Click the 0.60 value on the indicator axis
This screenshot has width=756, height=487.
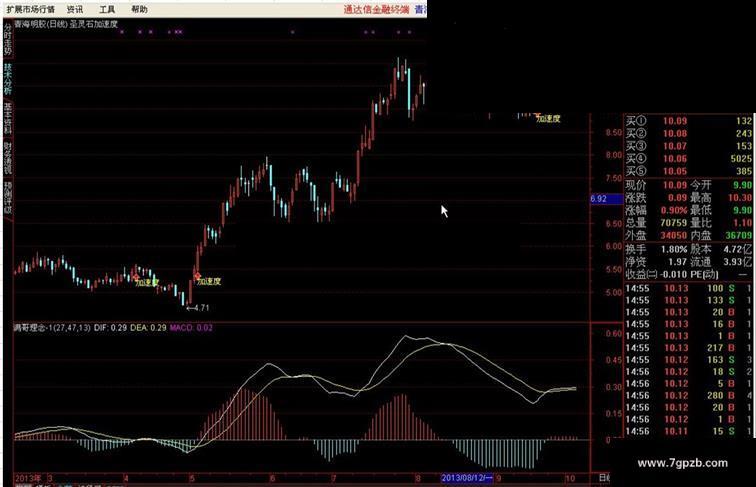[x=614, y=334]
